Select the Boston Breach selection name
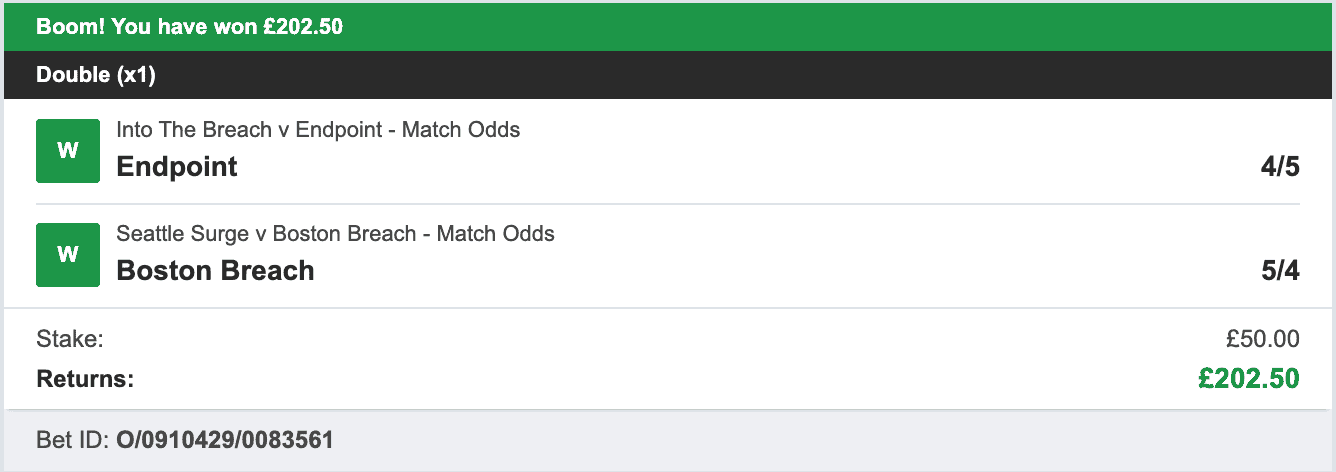This screenshot has width=1336, height=472. click(215, 271)
